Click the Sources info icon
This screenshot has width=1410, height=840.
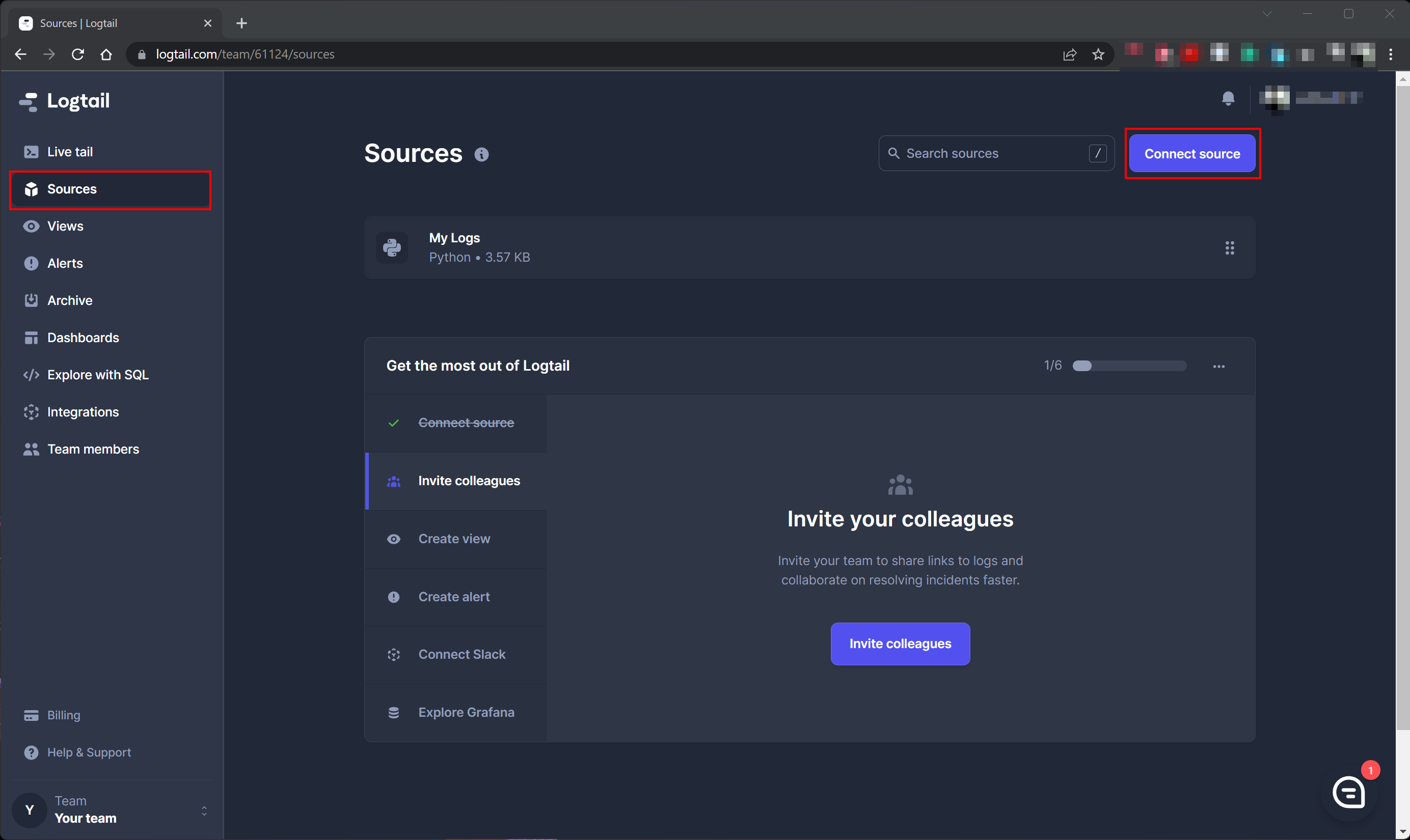coord(481,155)
